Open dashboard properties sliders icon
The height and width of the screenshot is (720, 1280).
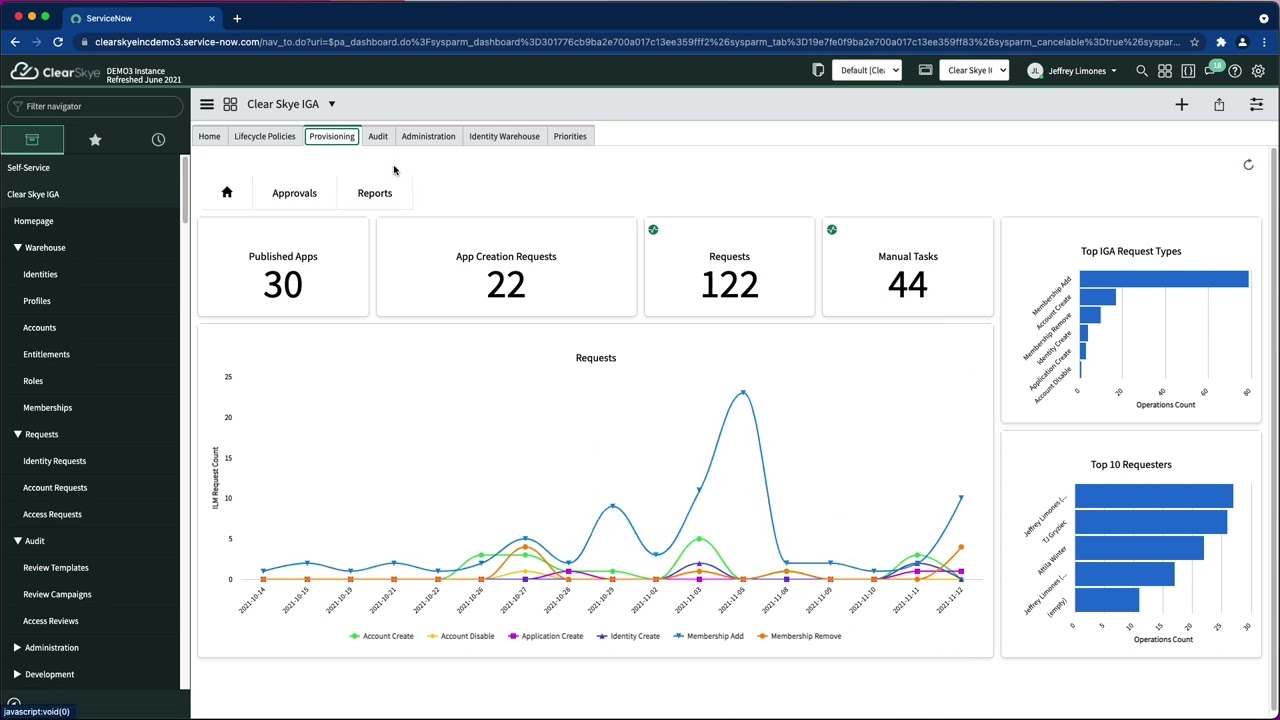point(1257,104)
